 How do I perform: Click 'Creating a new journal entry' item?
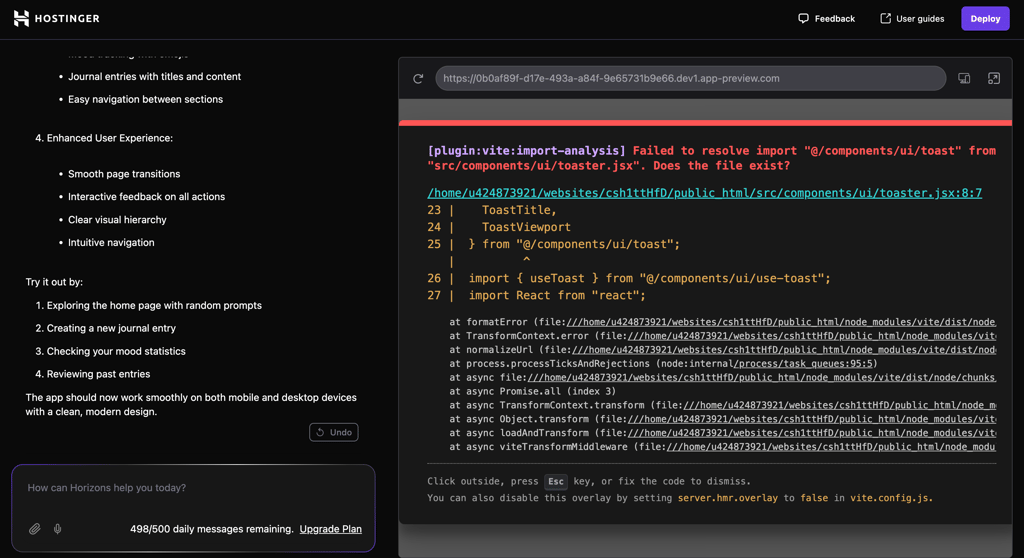[x=111, y=328]
